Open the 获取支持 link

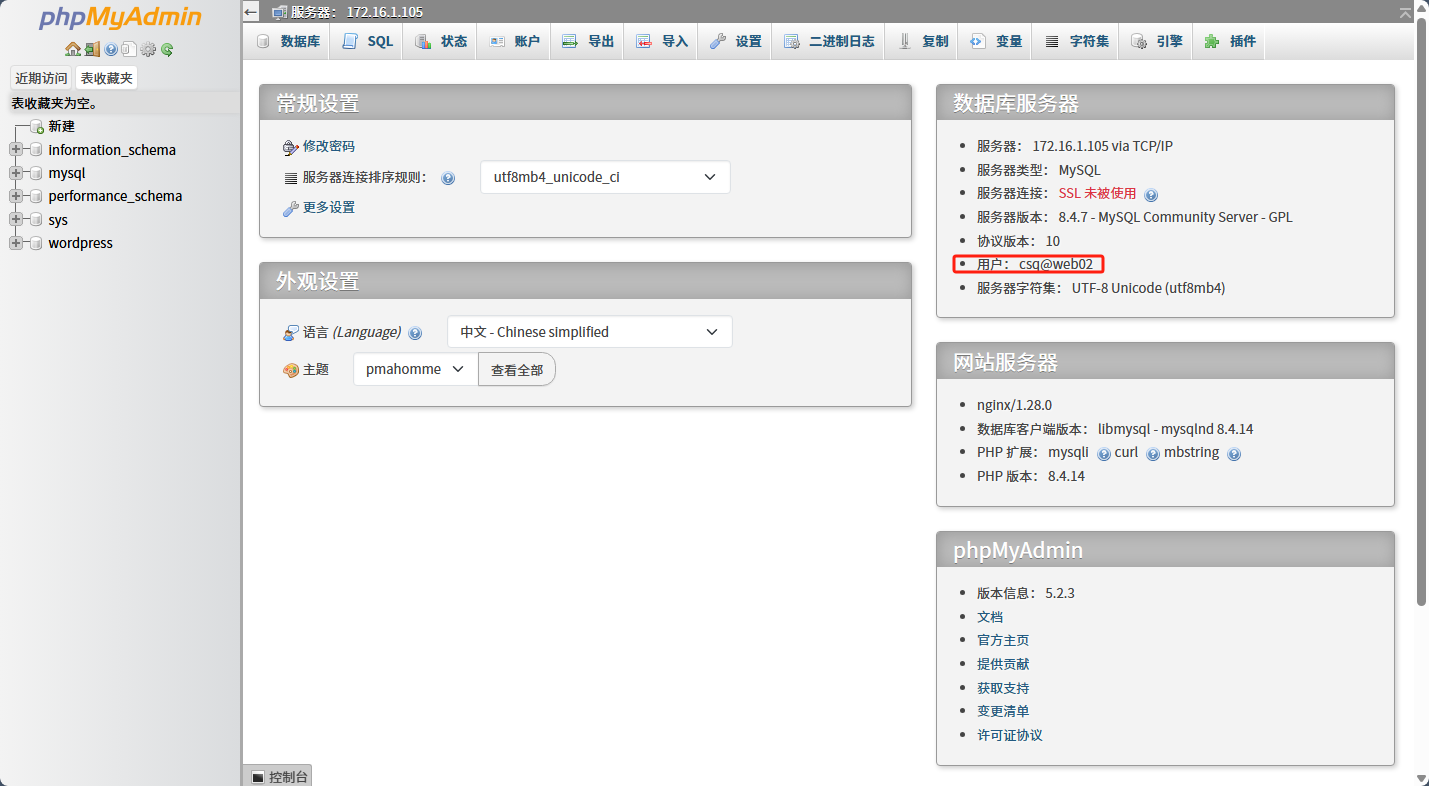[1003, 688]
